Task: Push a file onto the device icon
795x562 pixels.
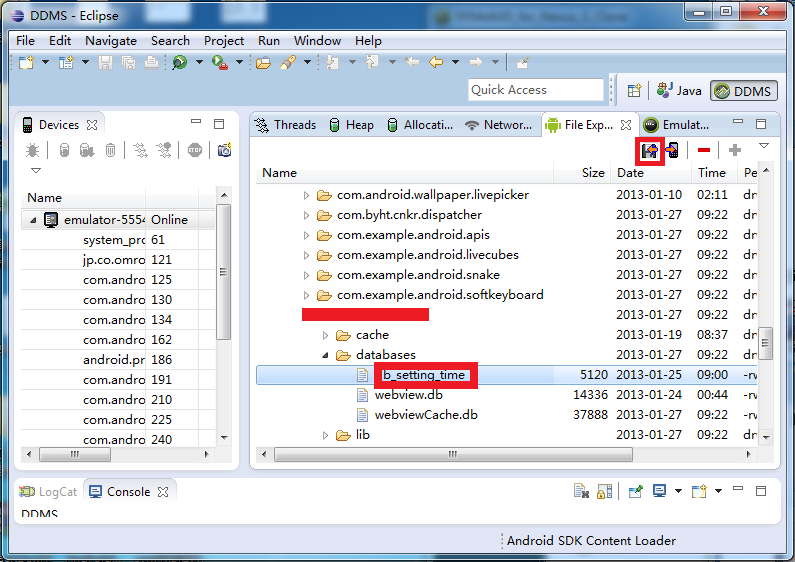Action: pos(672,150)
